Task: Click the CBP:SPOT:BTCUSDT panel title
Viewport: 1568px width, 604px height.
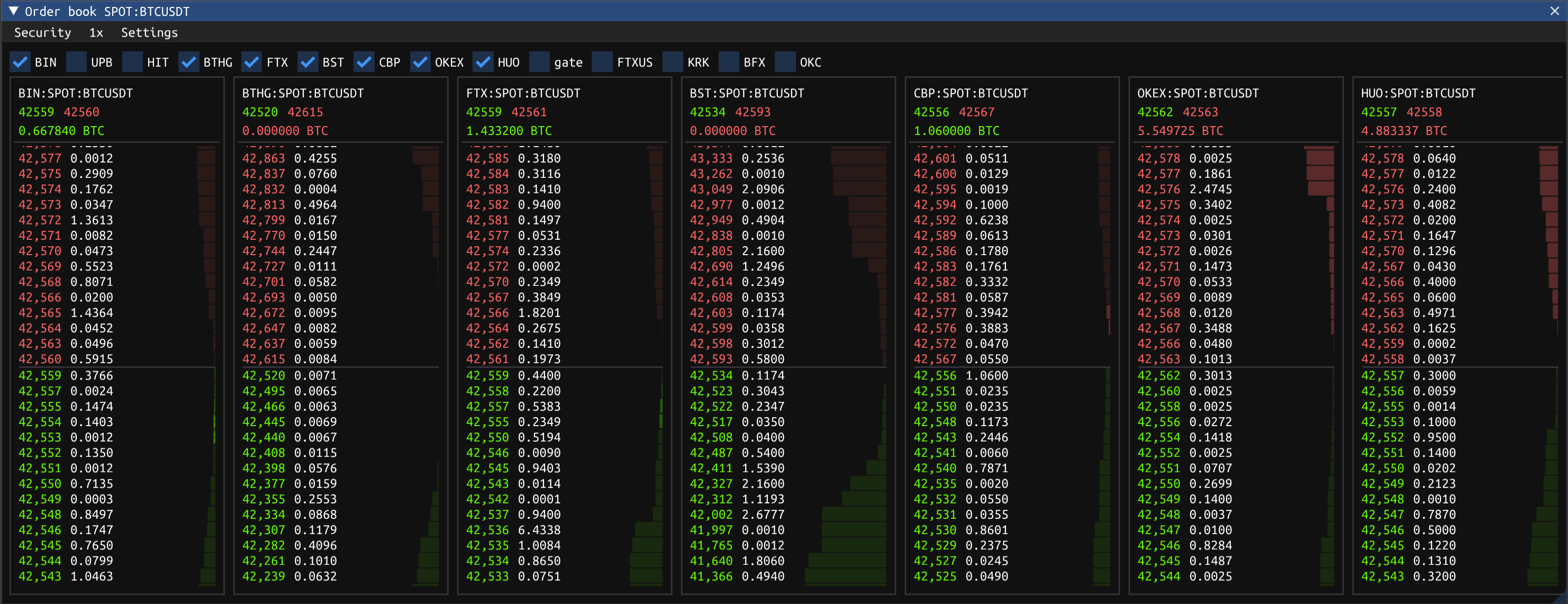Action: click(x=971, y=93)
